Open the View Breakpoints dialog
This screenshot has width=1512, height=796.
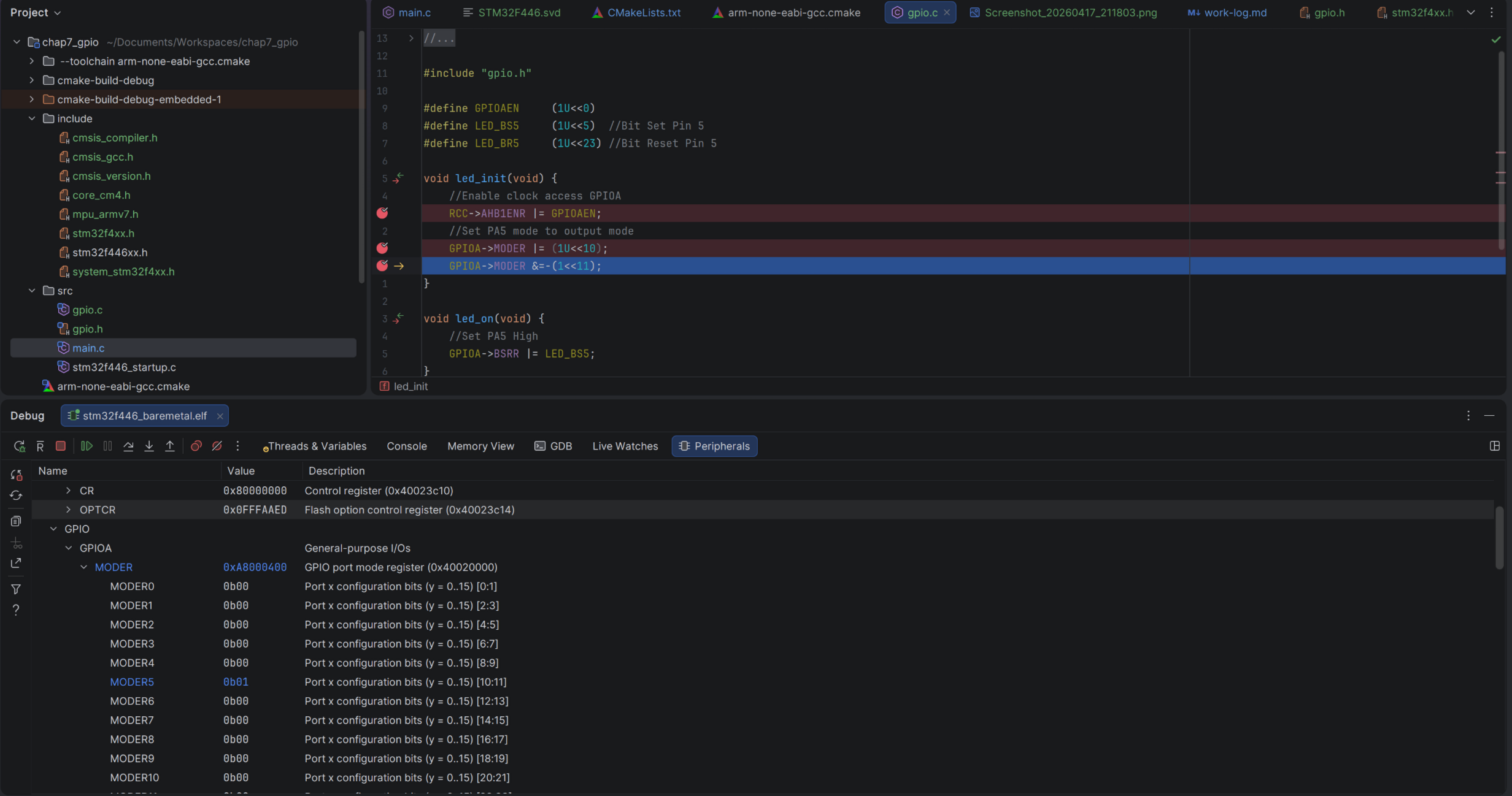coord(196,446)
